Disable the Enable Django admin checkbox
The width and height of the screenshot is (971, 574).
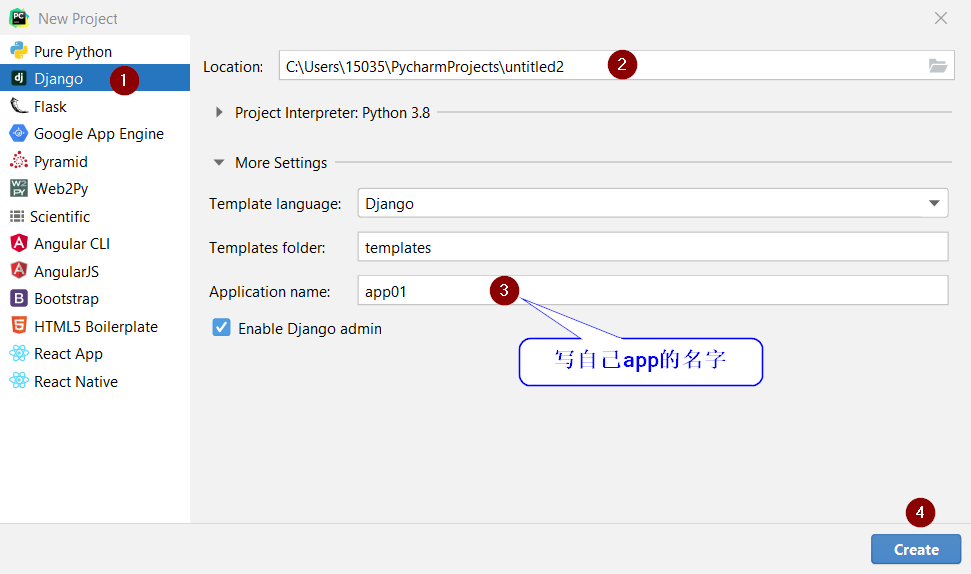(222, 328)
